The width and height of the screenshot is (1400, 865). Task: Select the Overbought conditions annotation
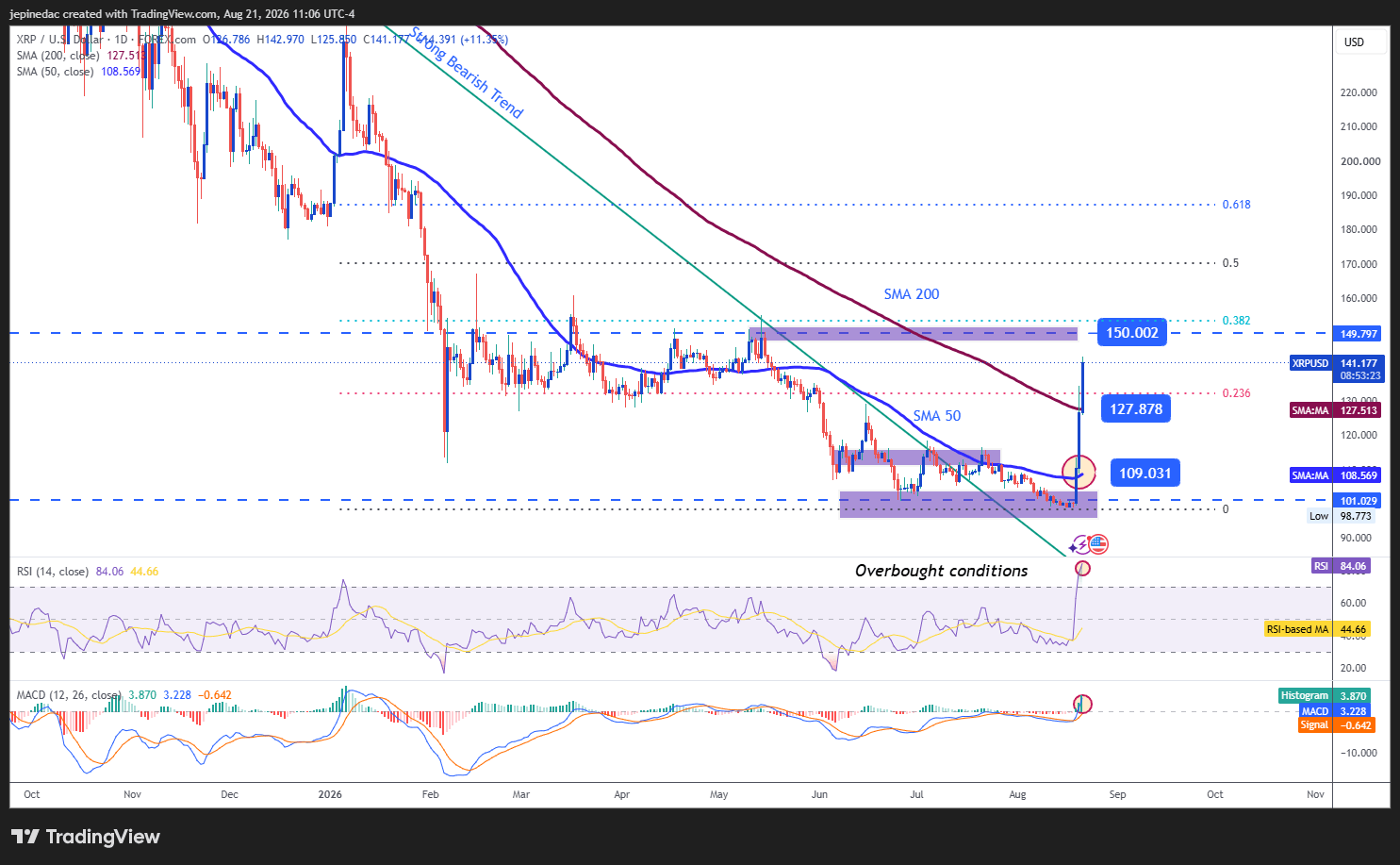tap(942, 571)
